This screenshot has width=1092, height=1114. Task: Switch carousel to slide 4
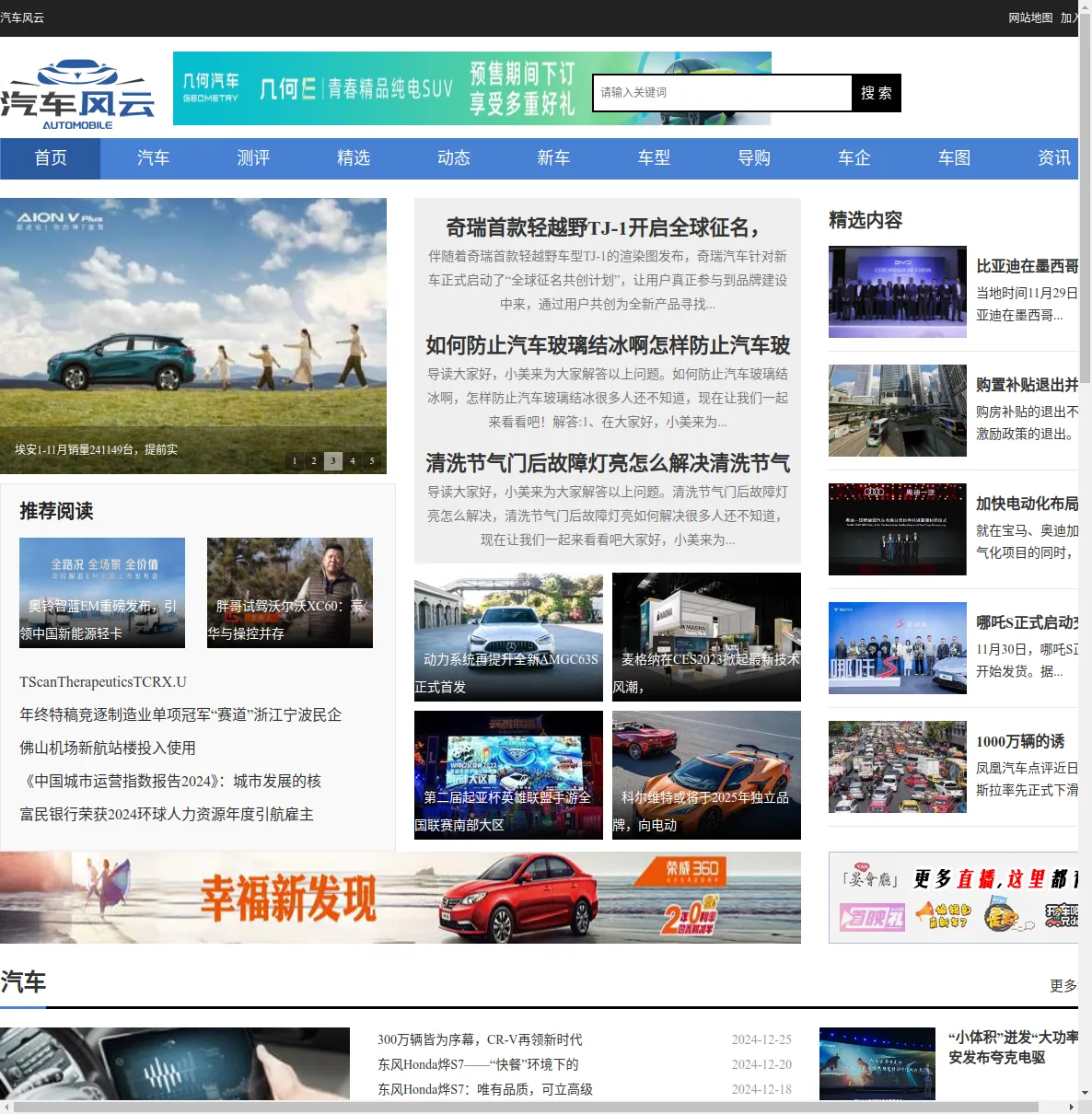tap(353, 460)
